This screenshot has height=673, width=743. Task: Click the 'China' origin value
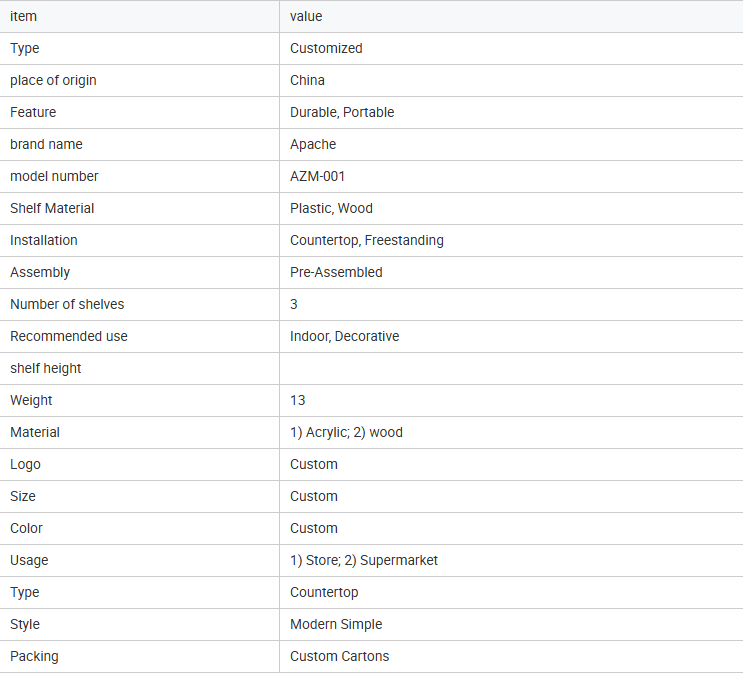(307, 80)
